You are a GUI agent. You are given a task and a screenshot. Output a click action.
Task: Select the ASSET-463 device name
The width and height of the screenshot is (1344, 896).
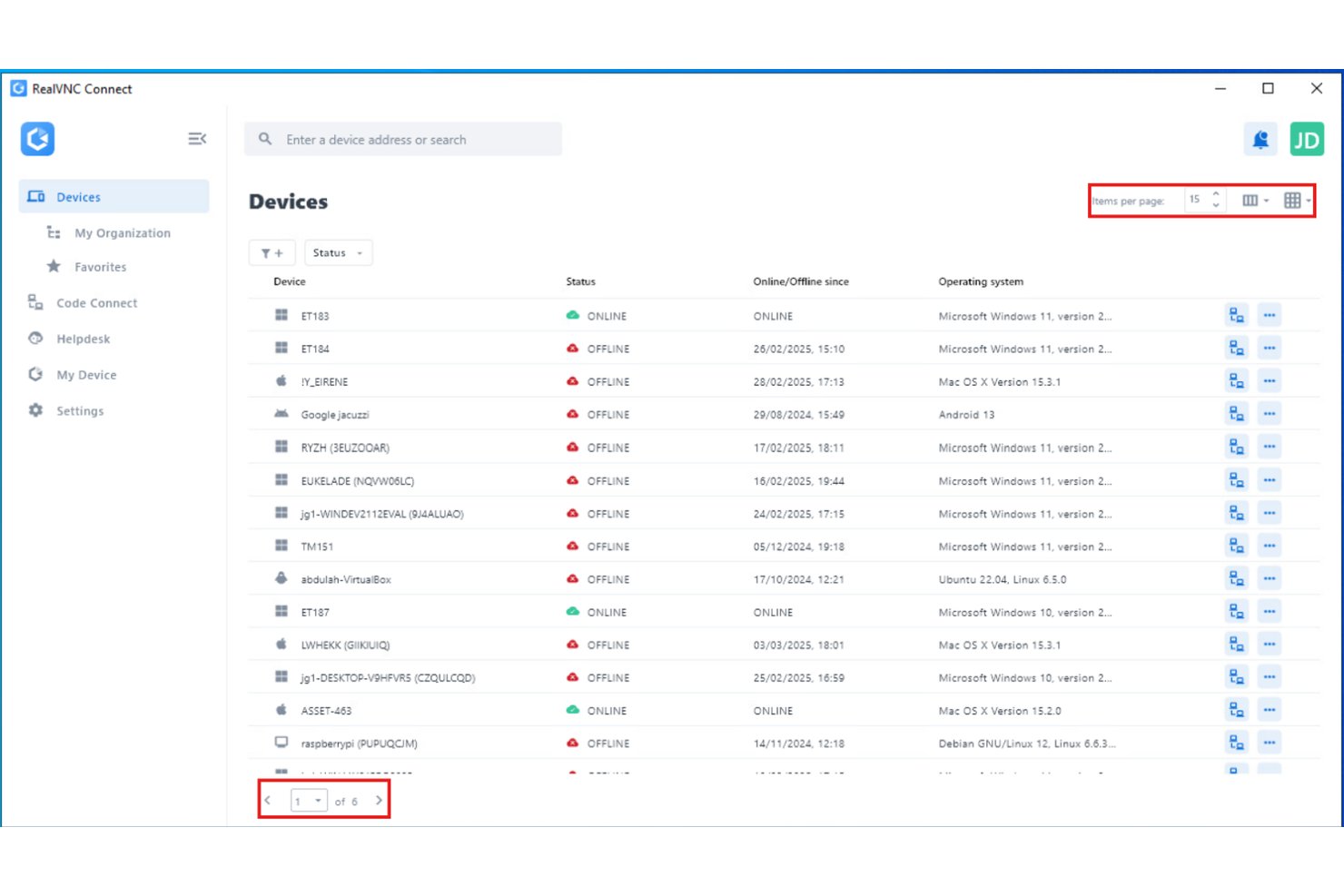pos(326,711)
